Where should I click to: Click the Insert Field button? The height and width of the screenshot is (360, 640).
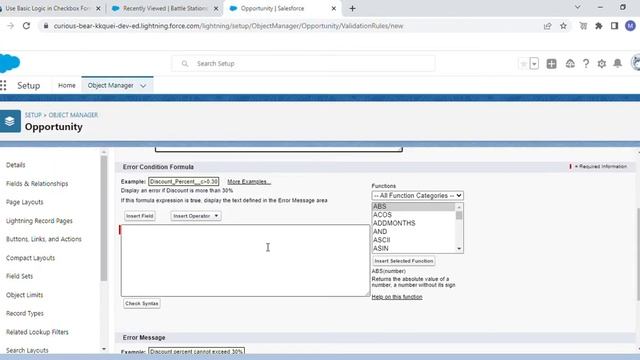[x=140, y=216]
